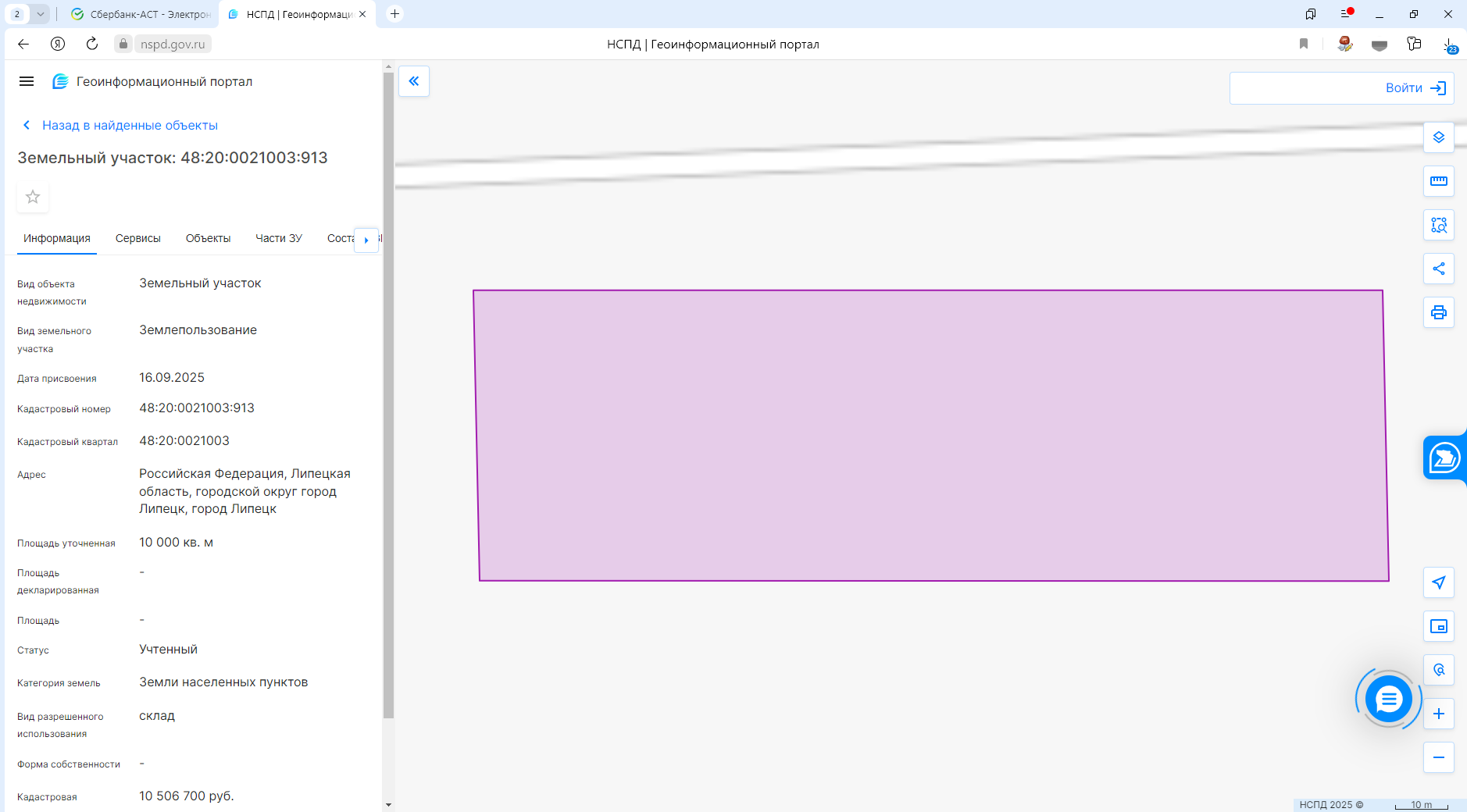
Task: Click the sidebar vertical scrollbar
Action: [388, 390]
